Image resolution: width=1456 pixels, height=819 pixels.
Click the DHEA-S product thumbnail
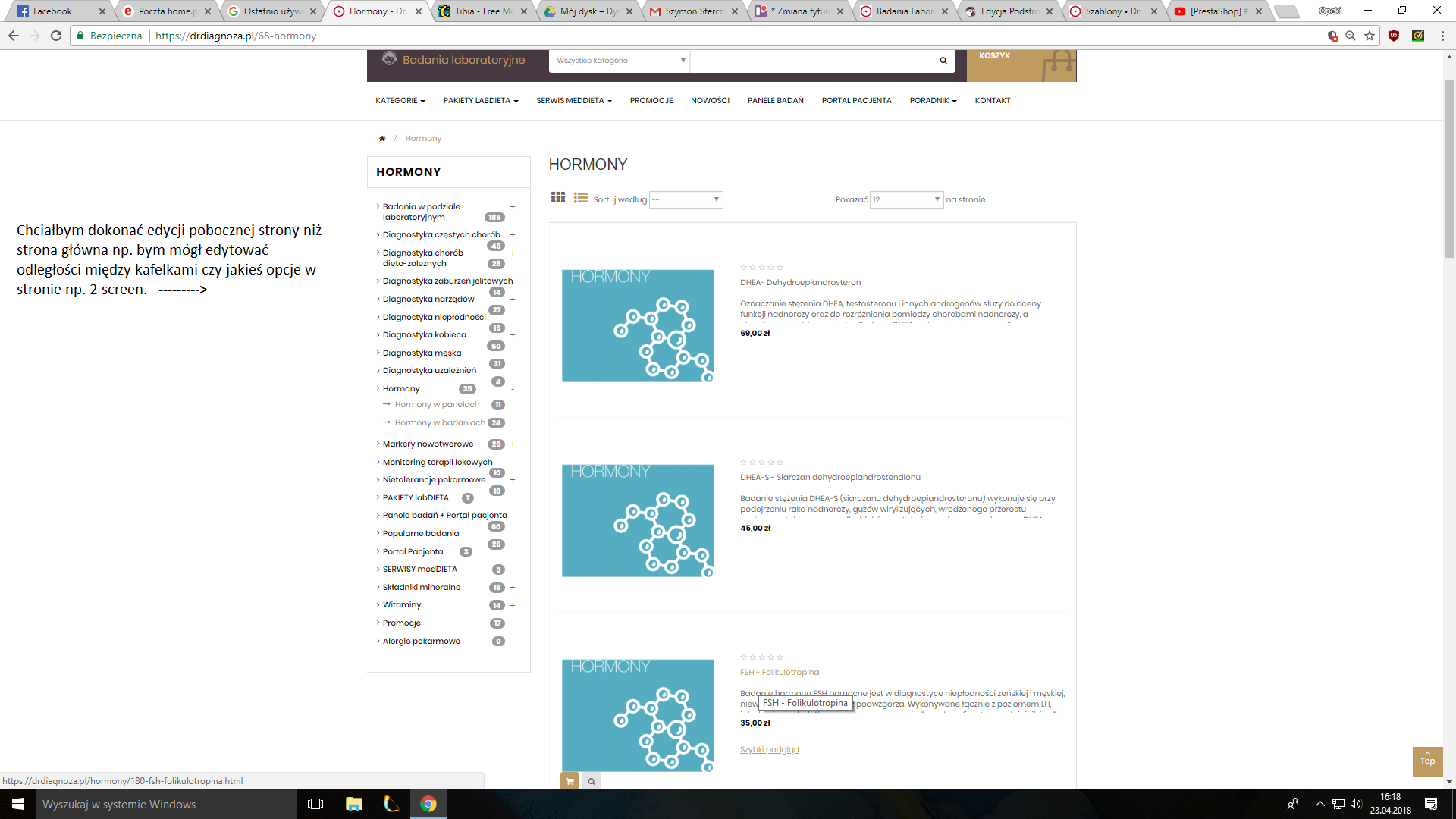(637, 520)
